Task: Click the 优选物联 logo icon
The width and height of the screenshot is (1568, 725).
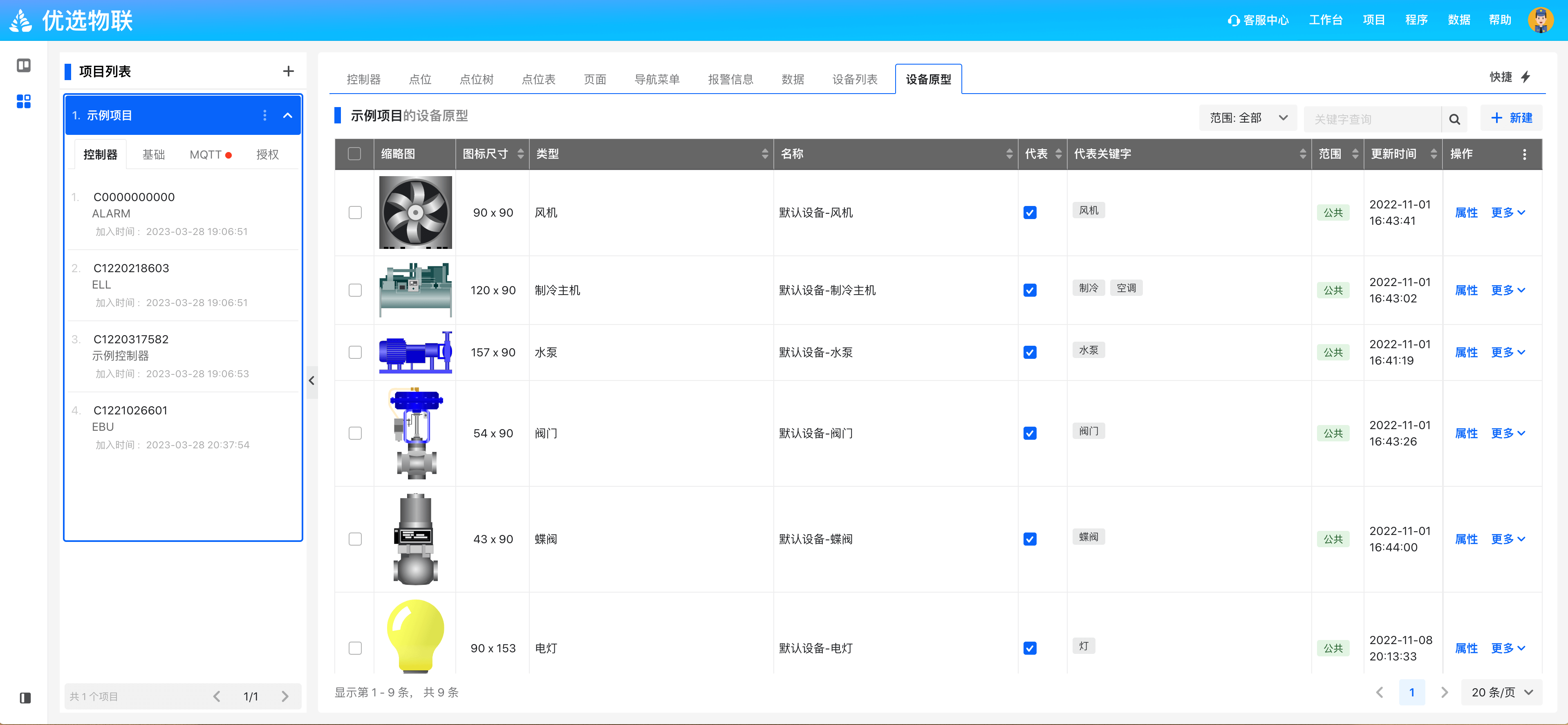Action: pos(21,20)
